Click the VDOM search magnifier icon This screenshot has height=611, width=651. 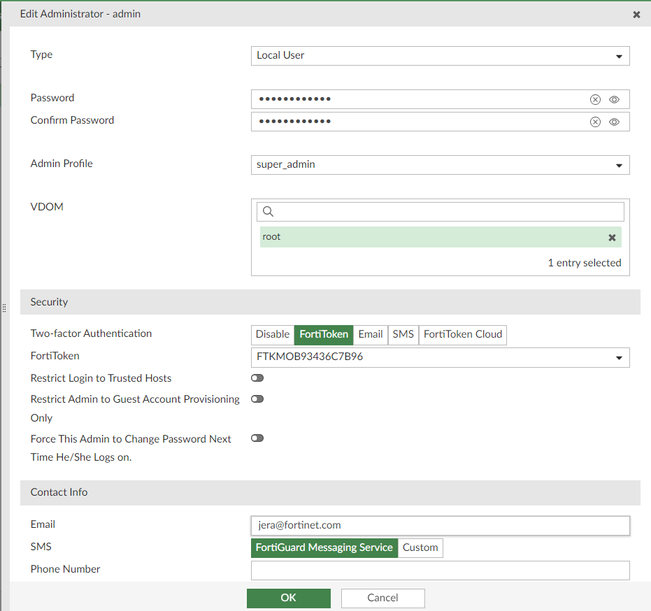(266, 212)
